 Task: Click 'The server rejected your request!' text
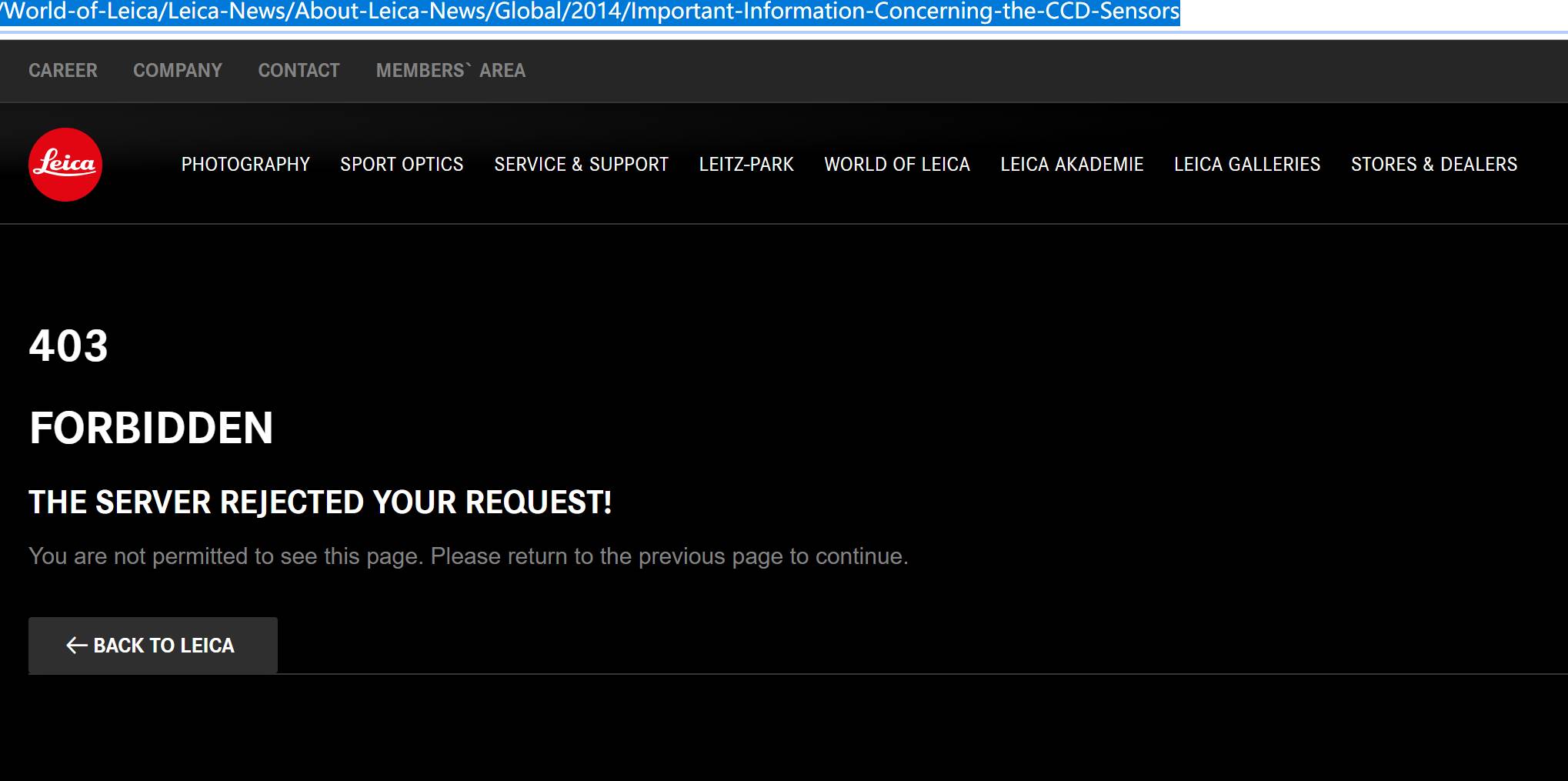tap(320, 502)
